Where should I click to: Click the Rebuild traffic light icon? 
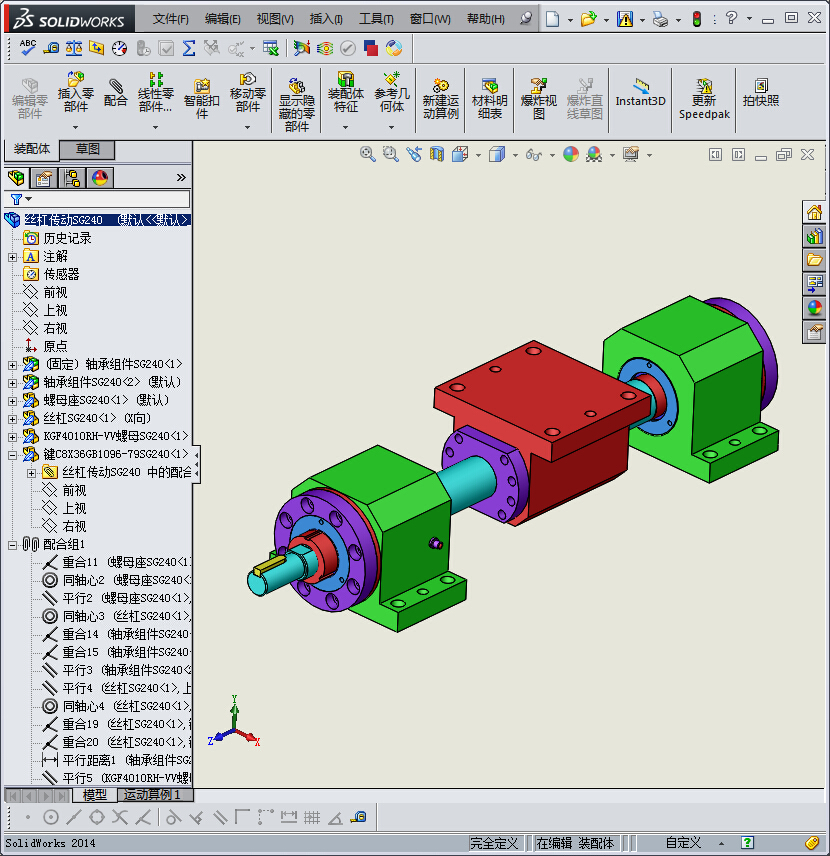pos(697,20)
